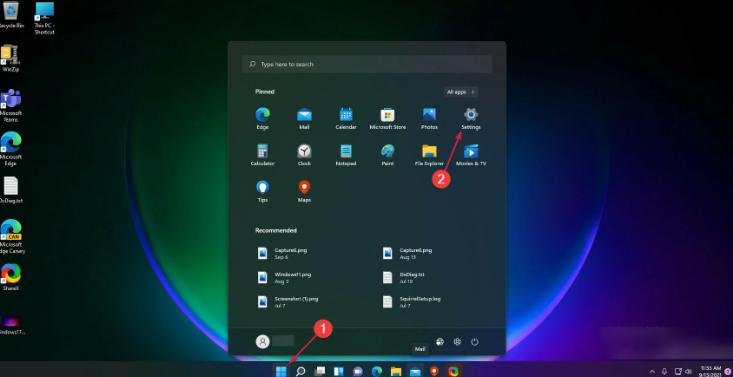The image size is (733, 377).
Task: Open the clock and date flyout
Action: click(x=711, y=371)
